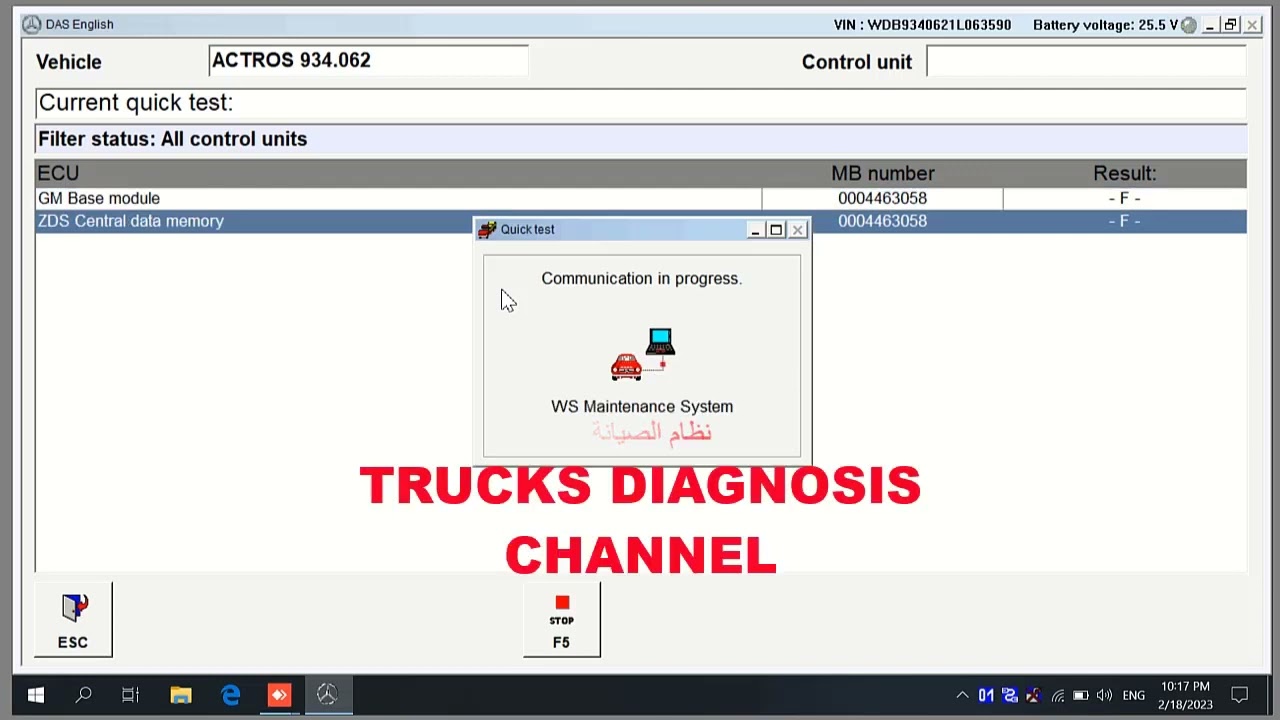Open File Explorer from the taskbar
The height and width of the screenshot is (720, 1280).
point(181,695)
